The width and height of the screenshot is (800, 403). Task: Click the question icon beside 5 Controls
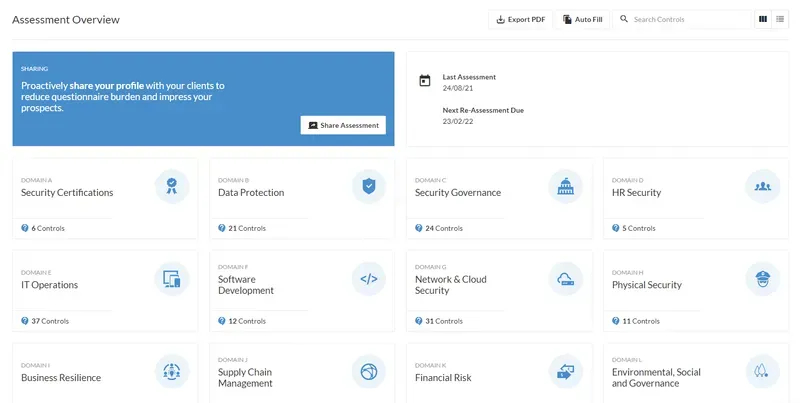click(615, 228)
